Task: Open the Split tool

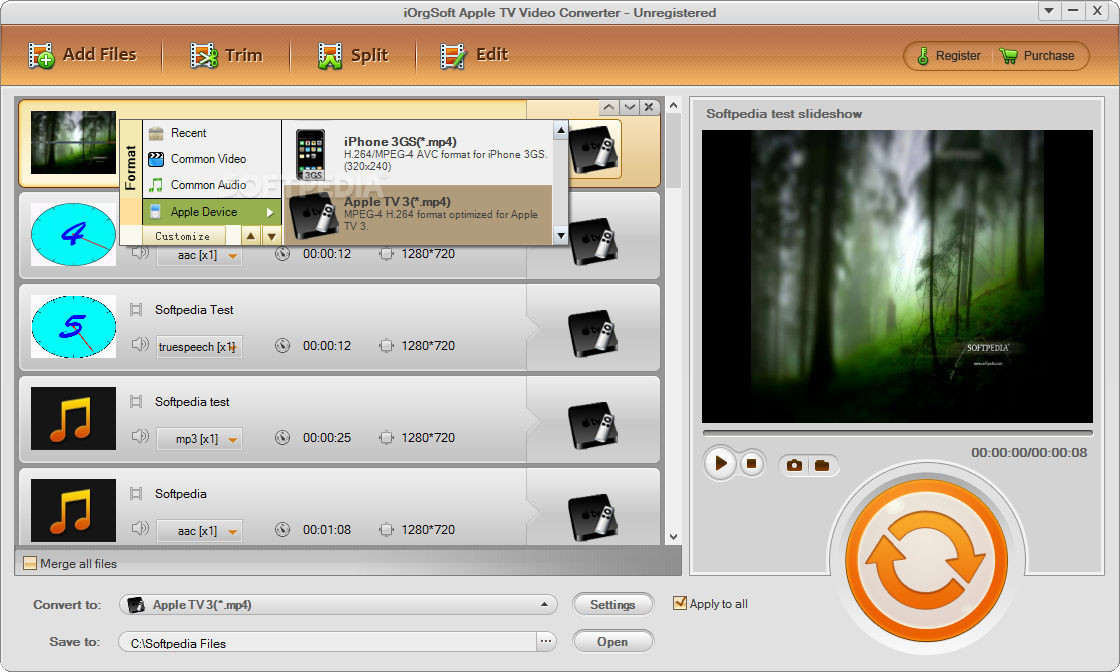Action: (x=353, y=55)
